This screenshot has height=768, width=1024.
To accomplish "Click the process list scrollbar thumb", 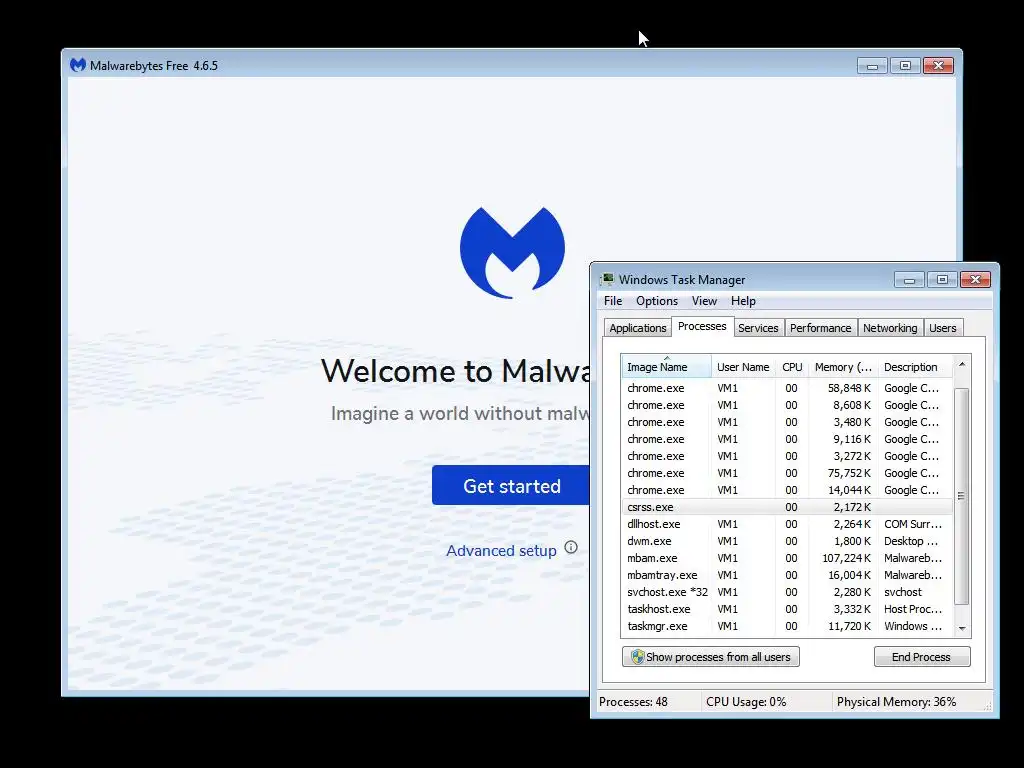I will [x=961, y=496].
